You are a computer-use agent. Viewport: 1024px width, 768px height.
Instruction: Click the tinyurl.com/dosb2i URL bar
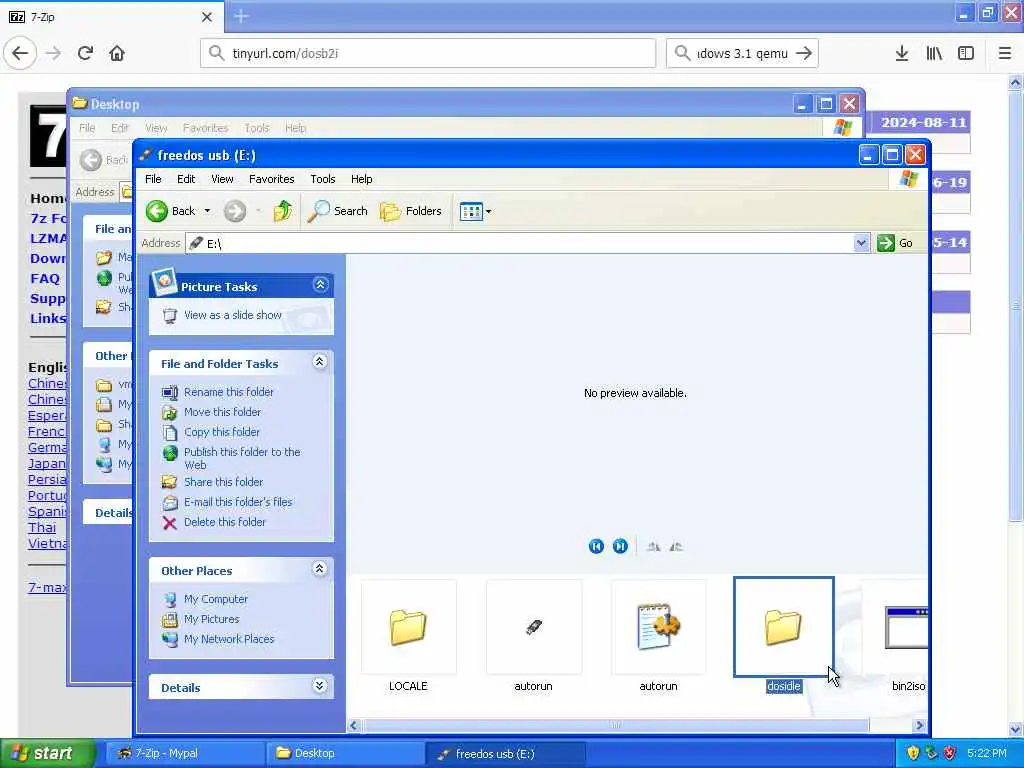pos(428,53)
